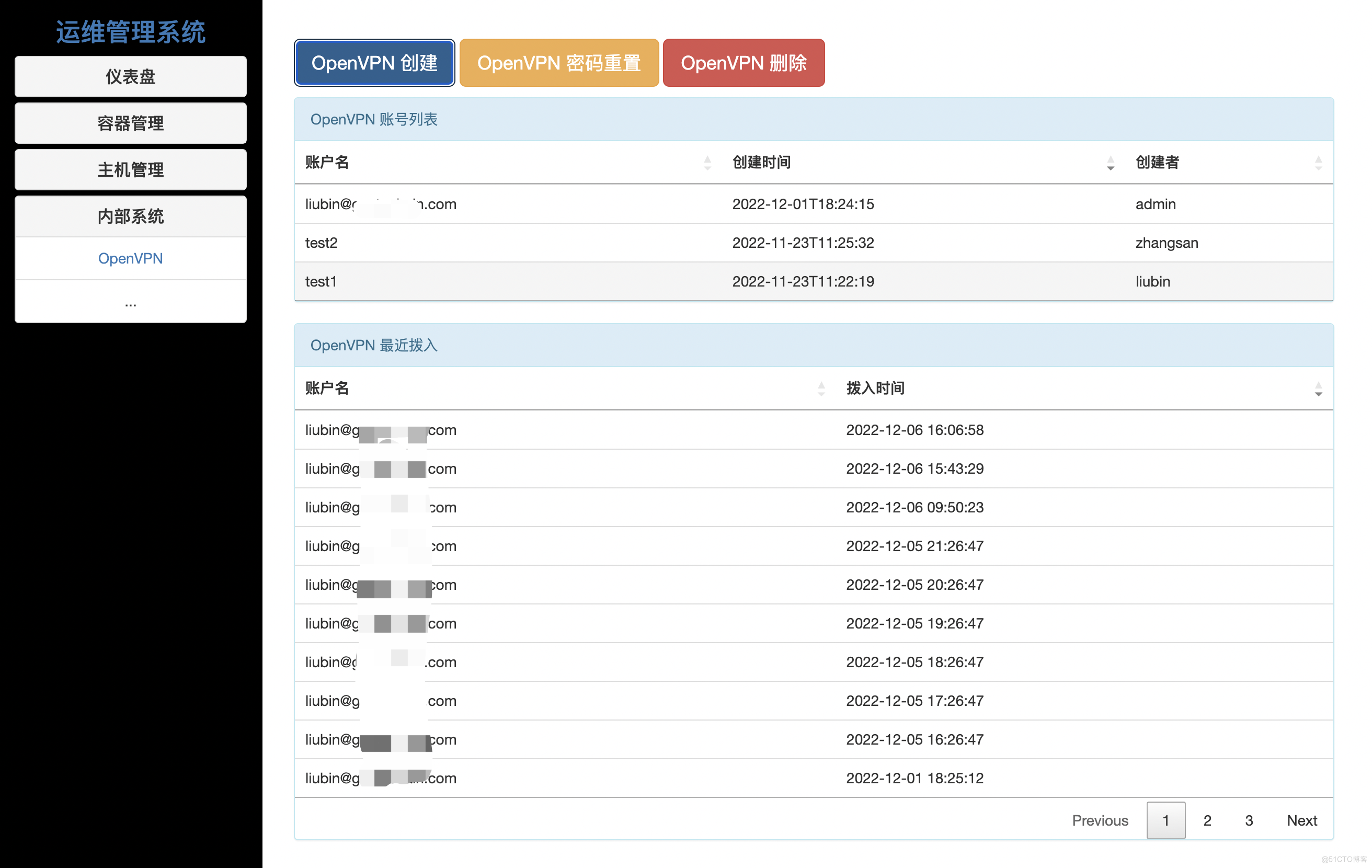Open 内部系统 from sidebar
Viewport: 1372px width, 868px height.
coord(131,215)
